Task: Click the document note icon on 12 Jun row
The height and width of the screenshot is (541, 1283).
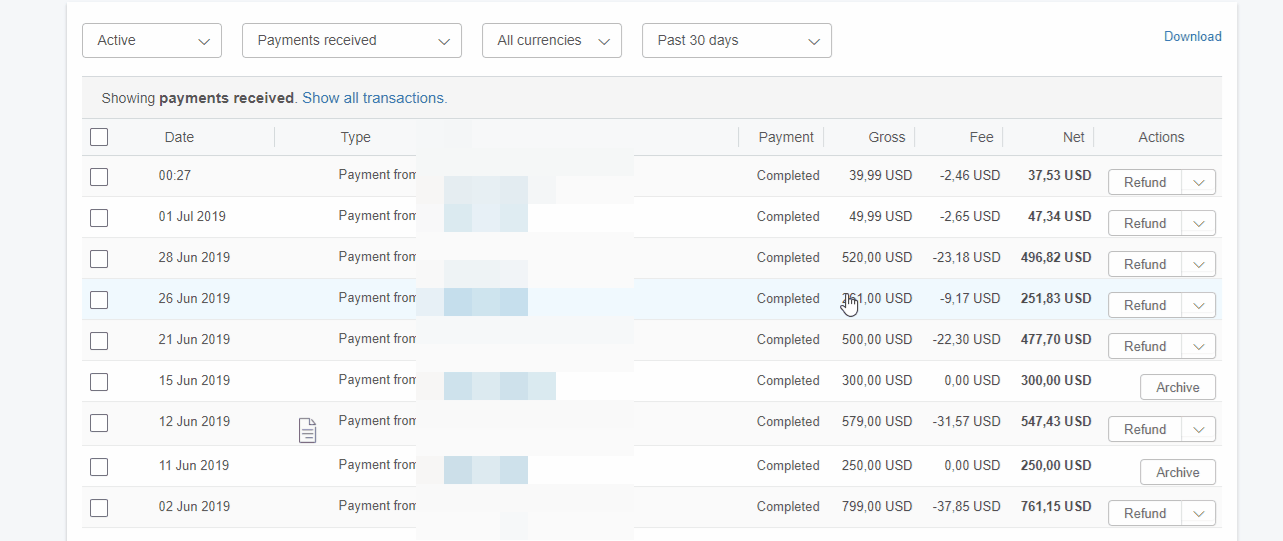Action: point(308,431)
